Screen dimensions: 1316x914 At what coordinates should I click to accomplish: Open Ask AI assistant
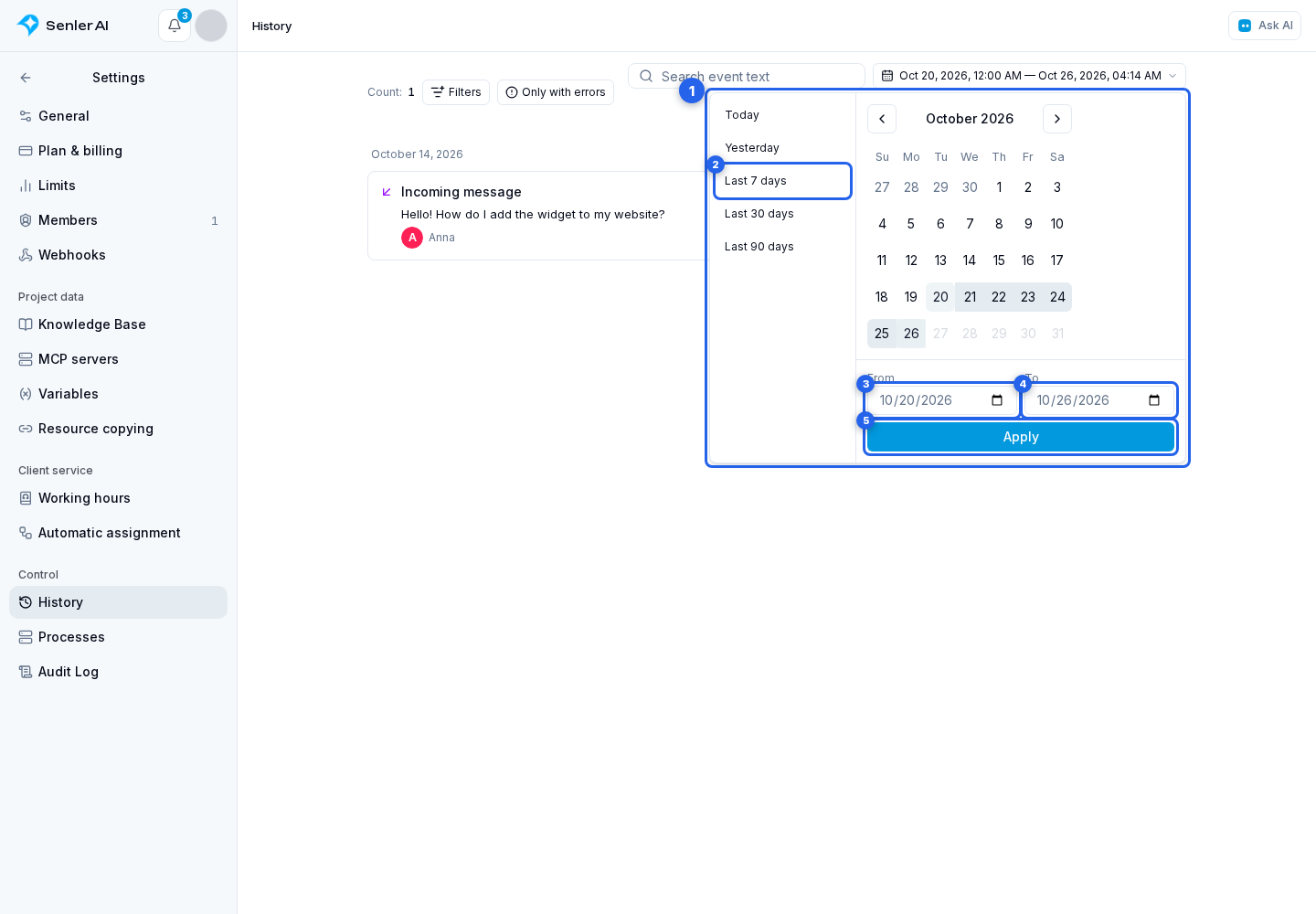(1265, 26)
